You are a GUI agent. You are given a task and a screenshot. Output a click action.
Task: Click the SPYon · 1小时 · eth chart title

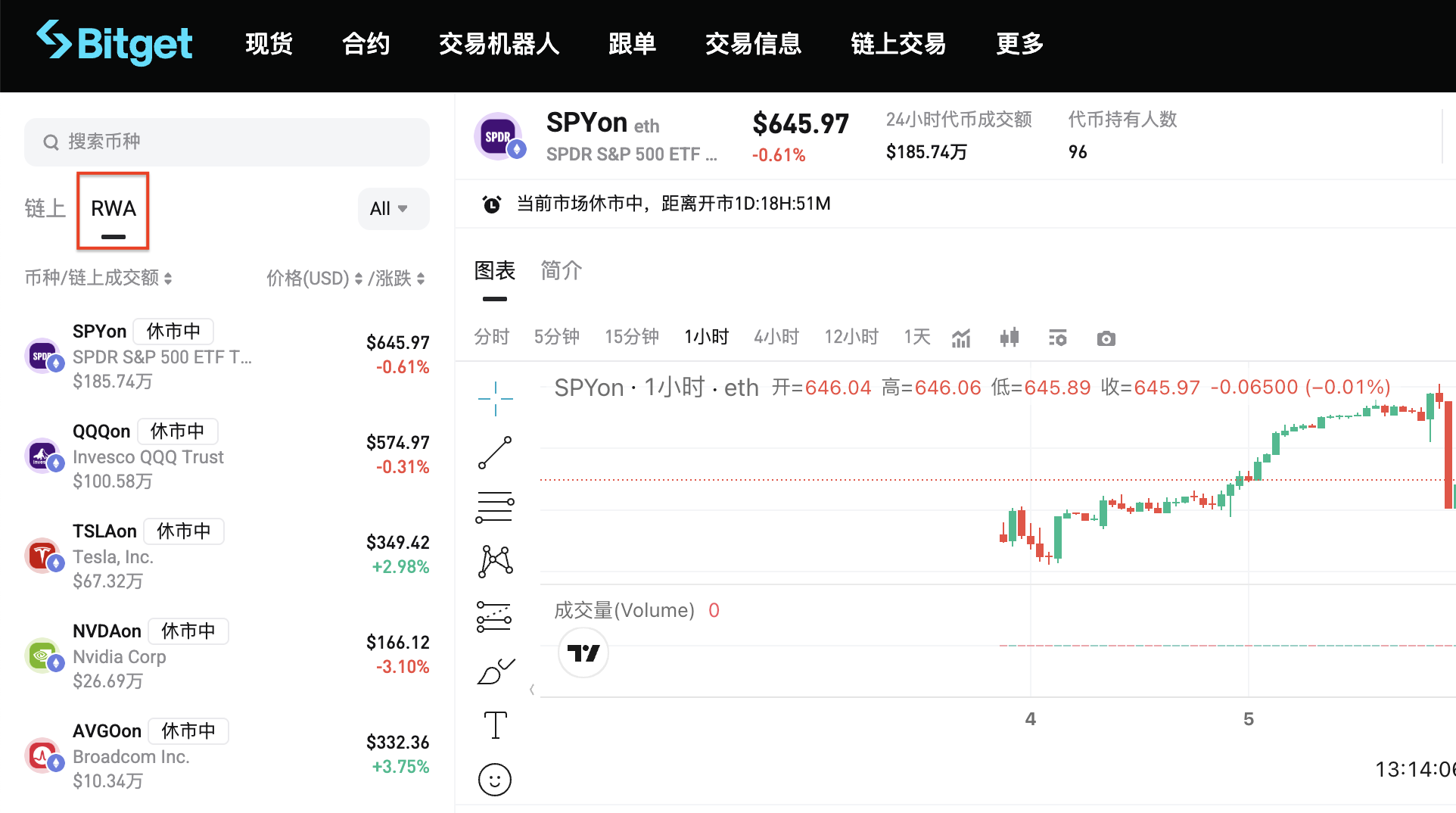pyautogui.click(x=656, y=388)
